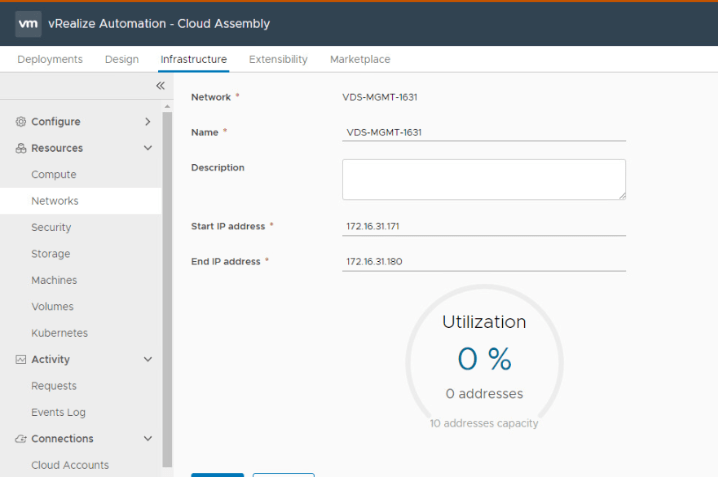Click the Description text area
Screen dimensions: 718x477
pyautogui.click(x=484, y=179)
